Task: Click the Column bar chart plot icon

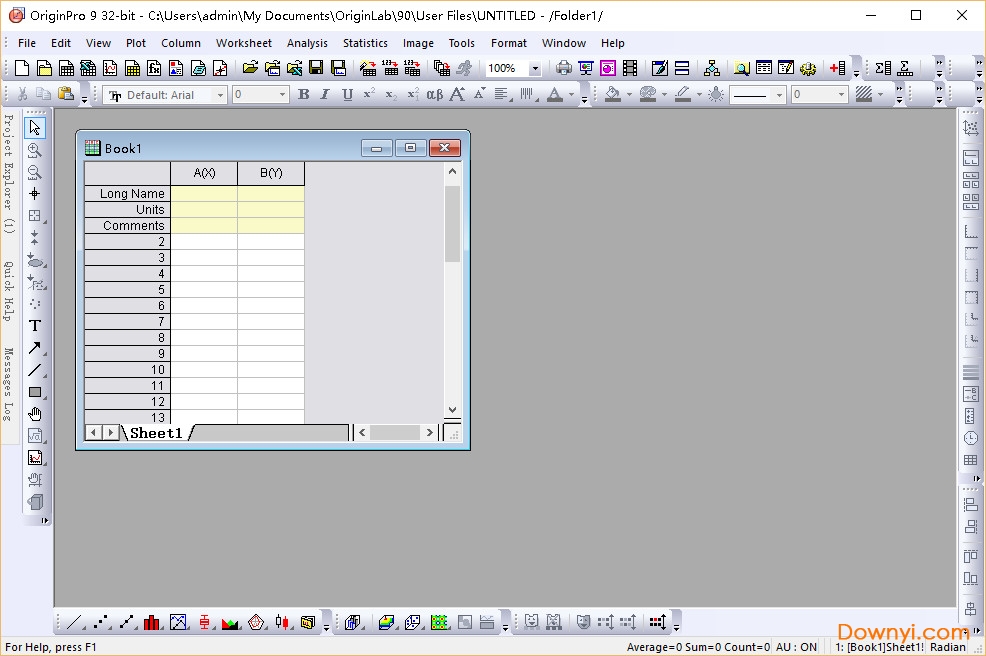Action: coord(152,622)
